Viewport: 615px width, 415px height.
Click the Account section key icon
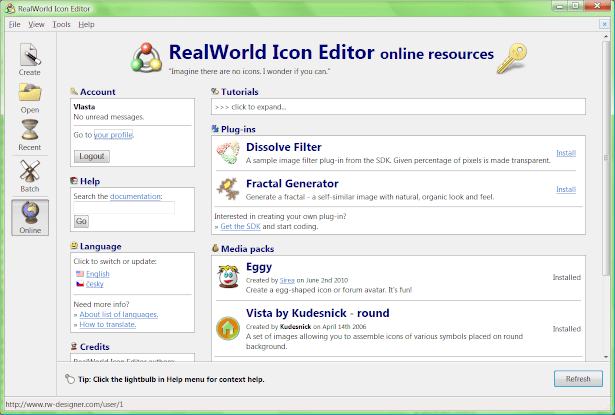coord(74,91)
